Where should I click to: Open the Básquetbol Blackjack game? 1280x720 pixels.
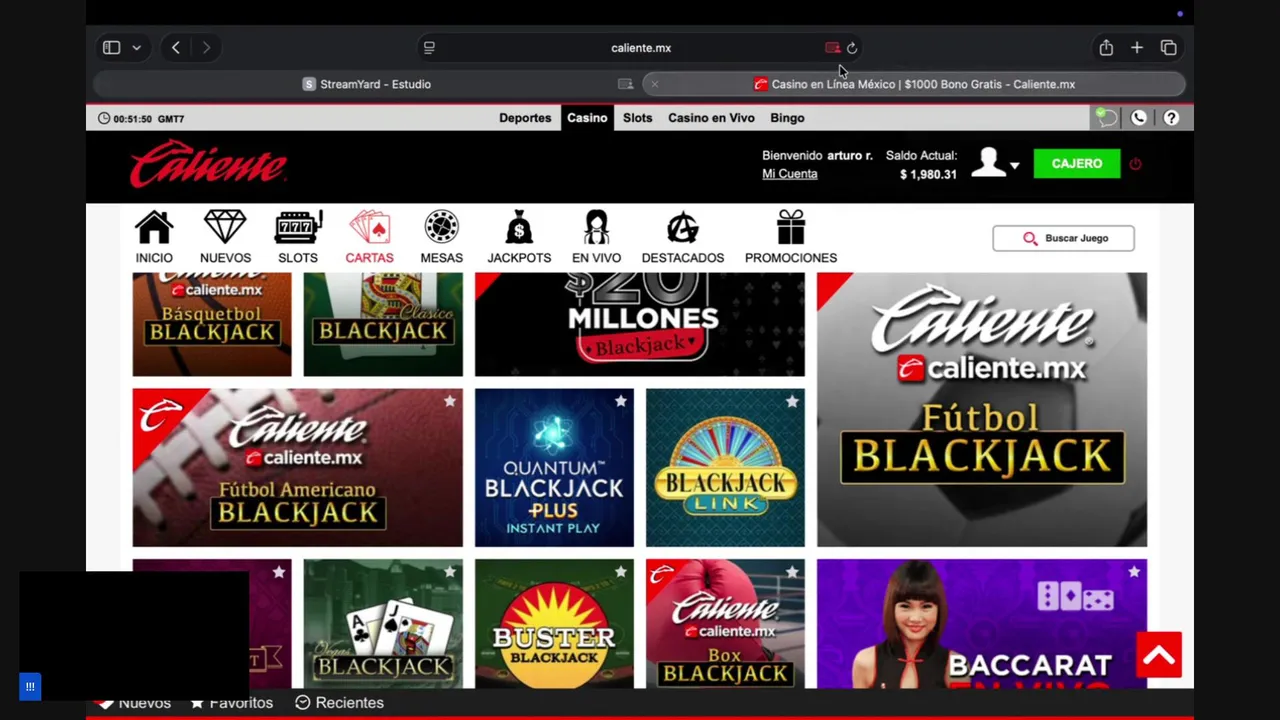212,324
